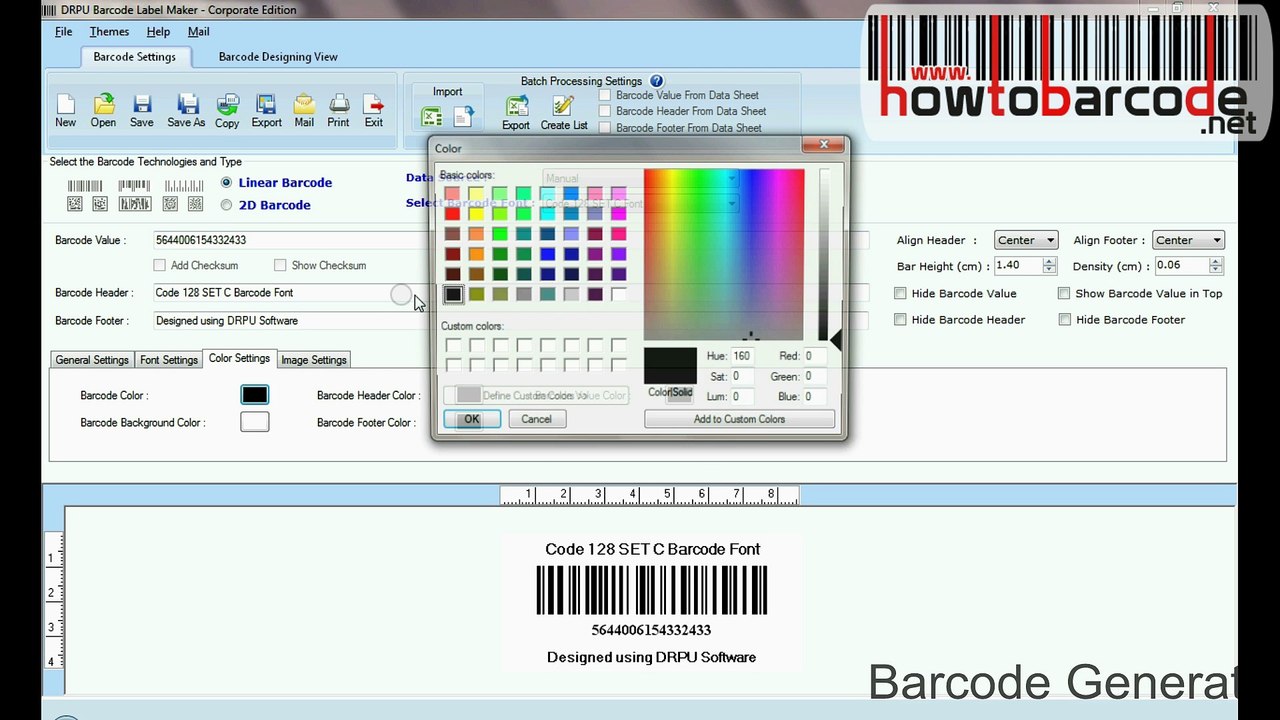Click the New document icon

pos(65,110)
